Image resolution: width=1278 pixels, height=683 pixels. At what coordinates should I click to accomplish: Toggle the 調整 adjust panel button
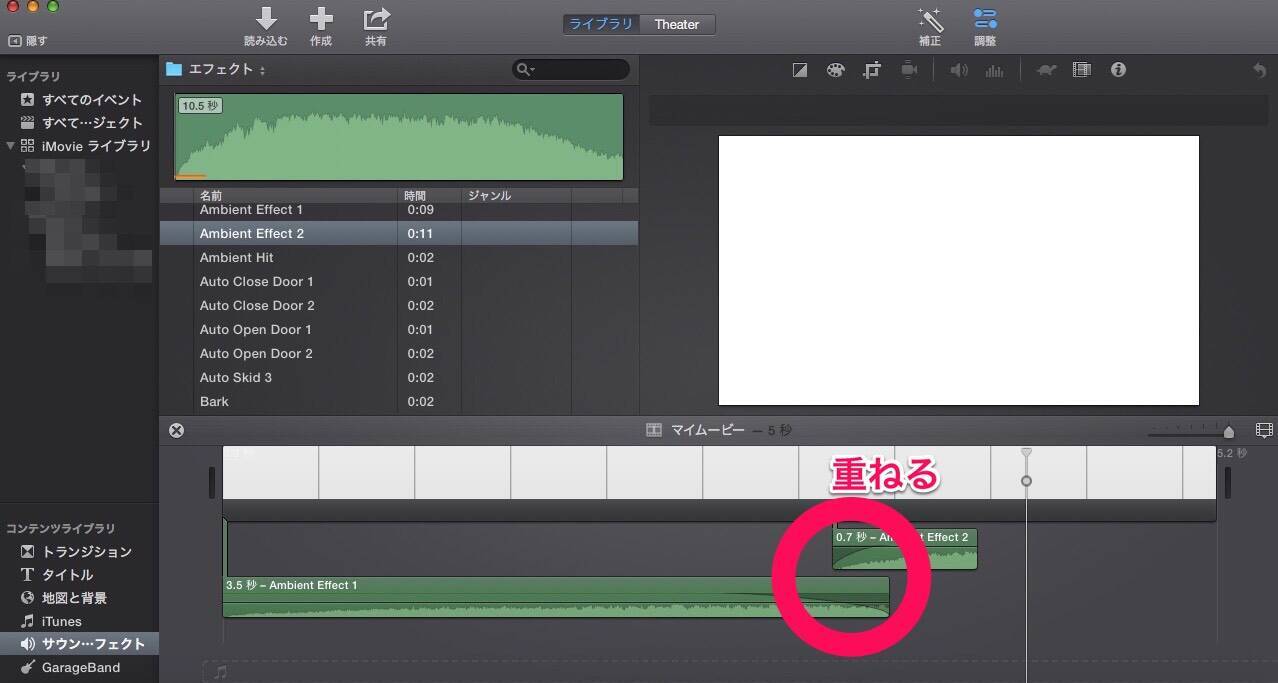985,19
